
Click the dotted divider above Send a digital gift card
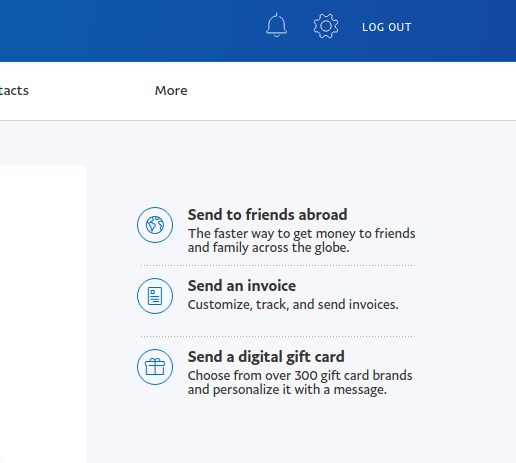coord(278,337)
